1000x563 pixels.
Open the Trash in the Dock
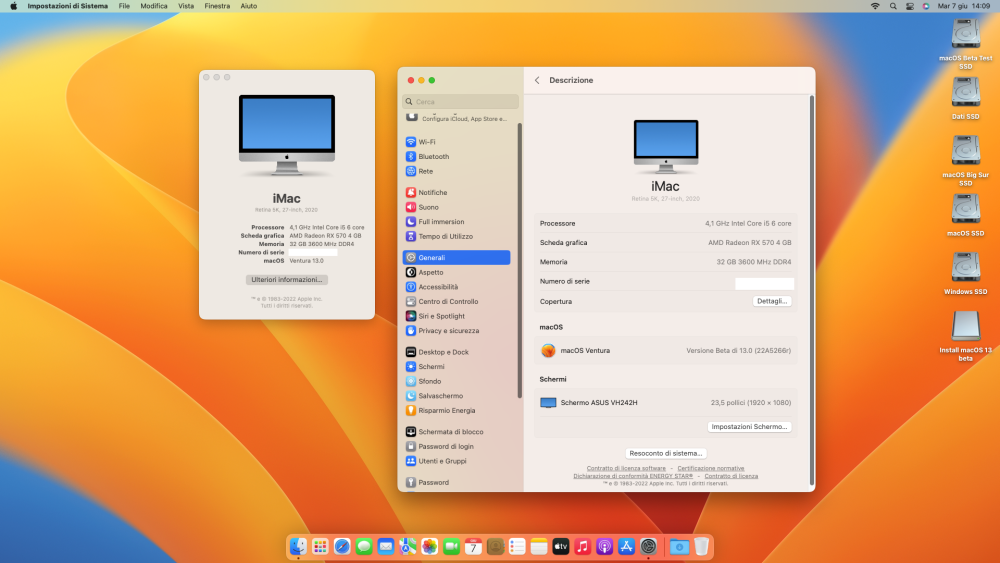702,546
